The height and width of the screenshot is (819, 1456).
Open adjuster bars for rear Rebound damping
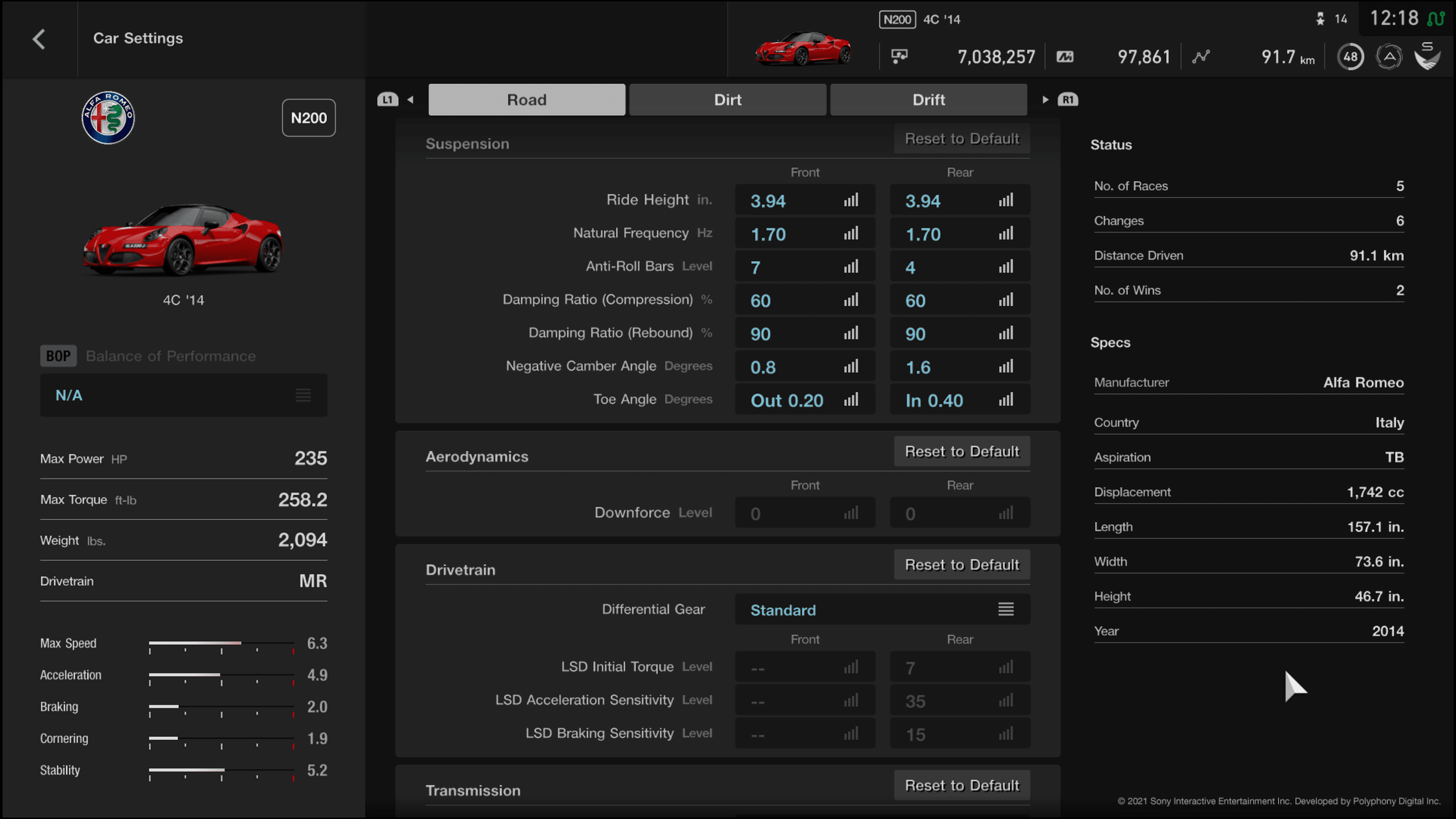[x=1006, y=334]
